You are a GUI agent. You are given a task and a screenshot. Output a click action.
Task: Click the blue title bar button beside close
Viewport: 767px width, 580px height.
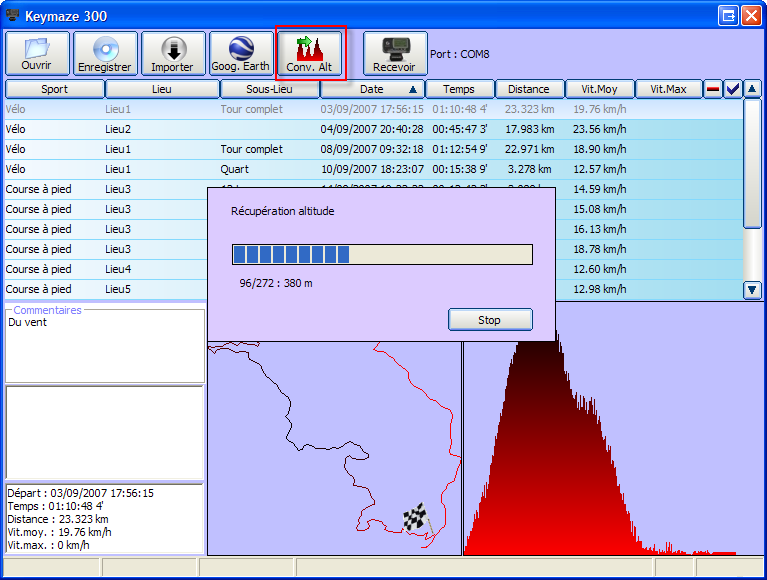click(728, 16)
